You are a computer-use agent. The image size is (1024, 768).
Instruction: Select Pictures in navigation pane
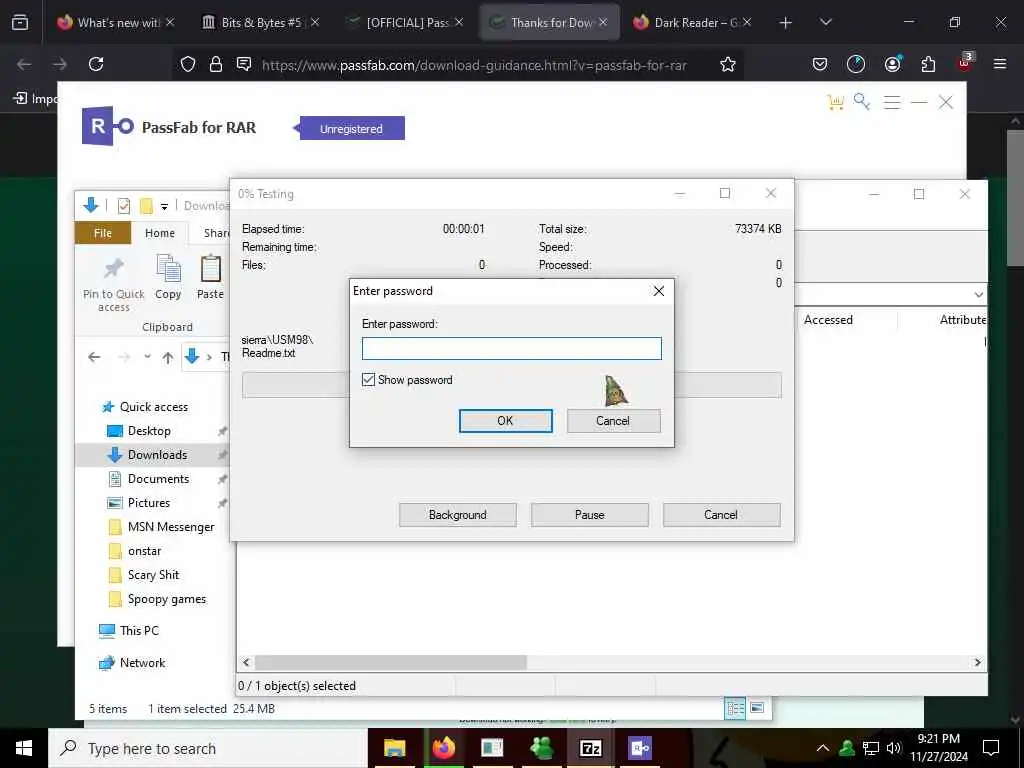pos(138,503)
